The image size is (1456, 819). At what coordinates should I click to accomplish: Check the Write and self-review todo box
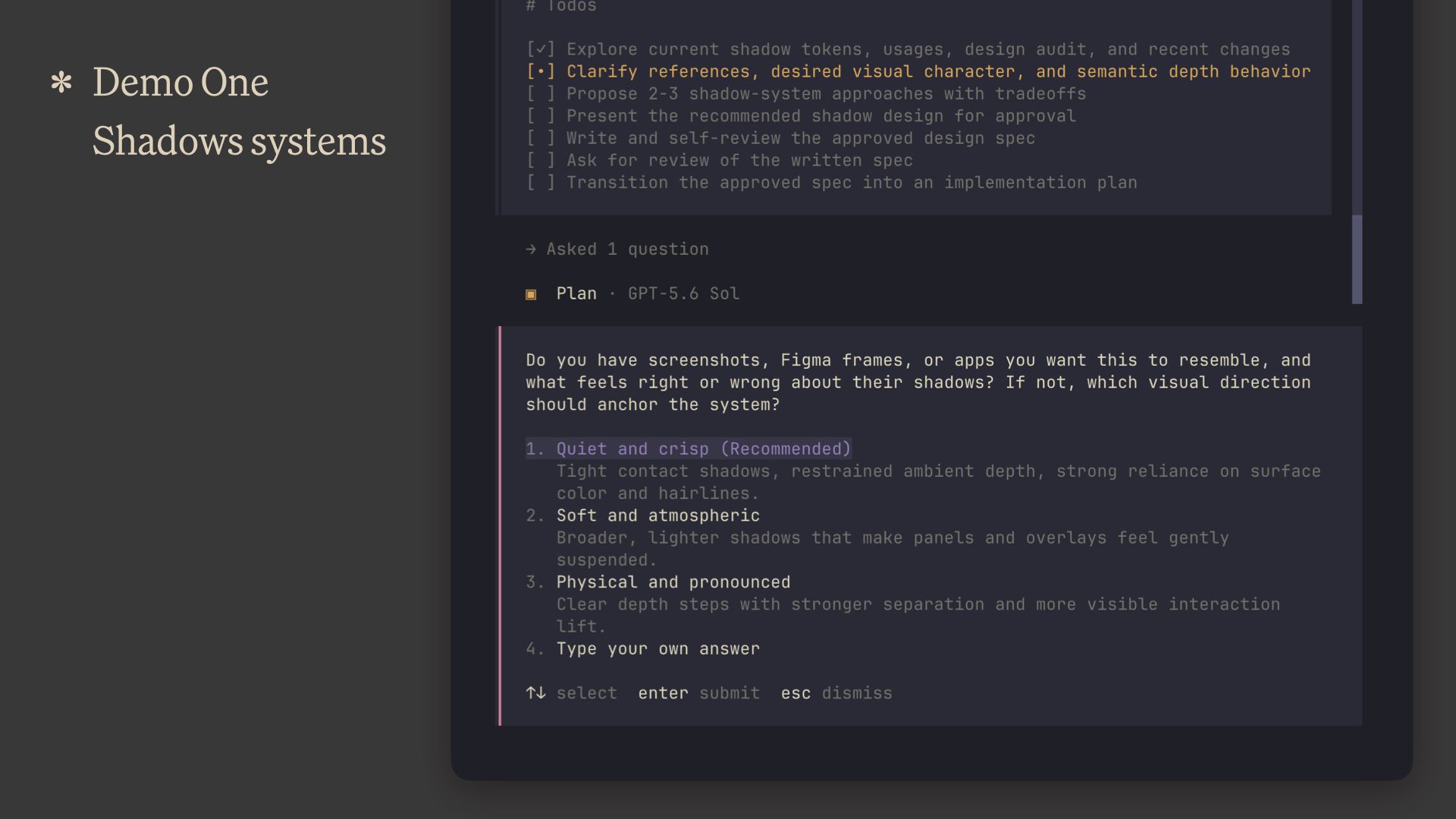click(x=541, y=139)
